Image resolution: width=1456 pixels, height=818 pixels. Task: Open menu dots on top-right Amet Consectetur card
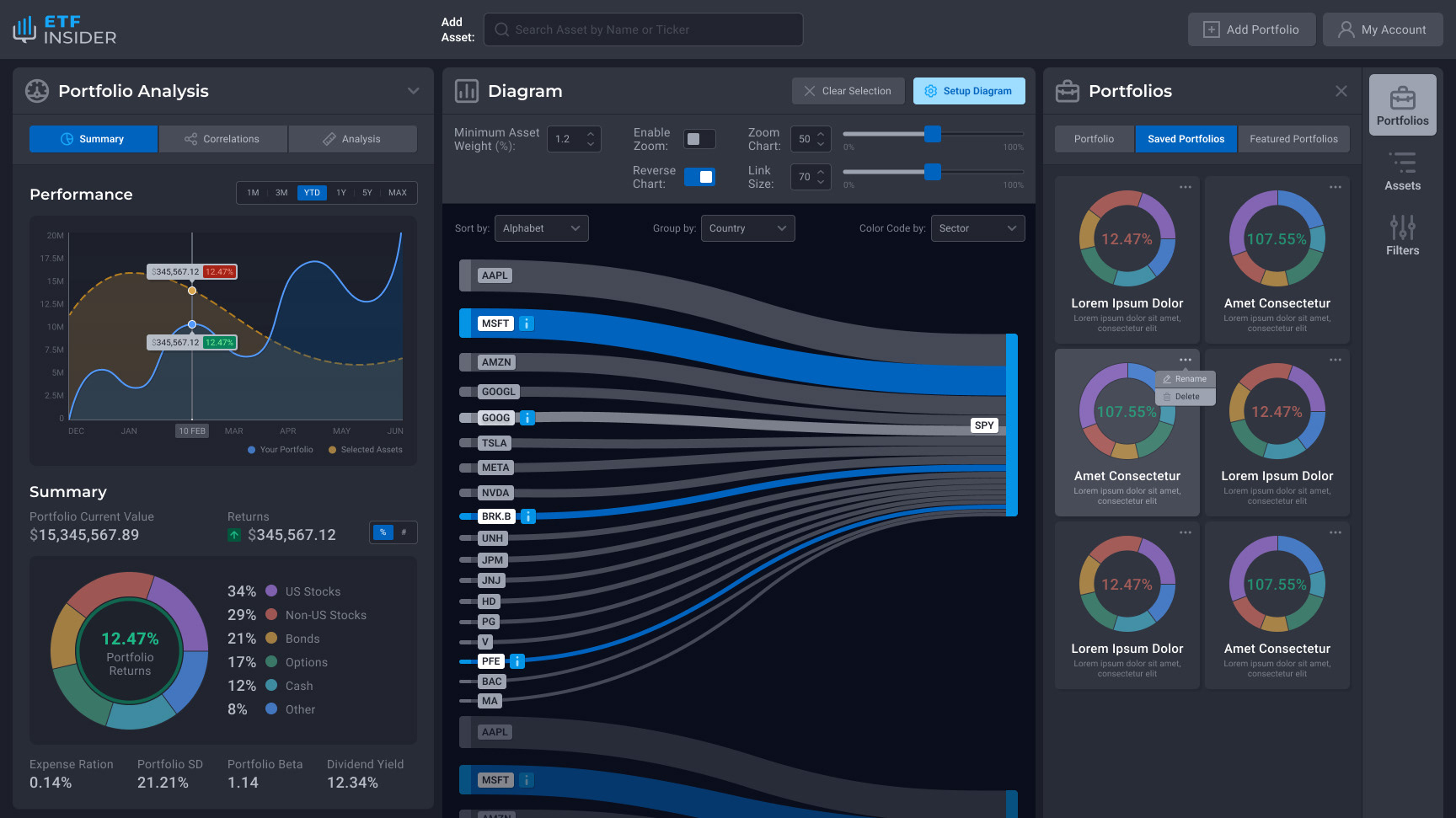1336,187
